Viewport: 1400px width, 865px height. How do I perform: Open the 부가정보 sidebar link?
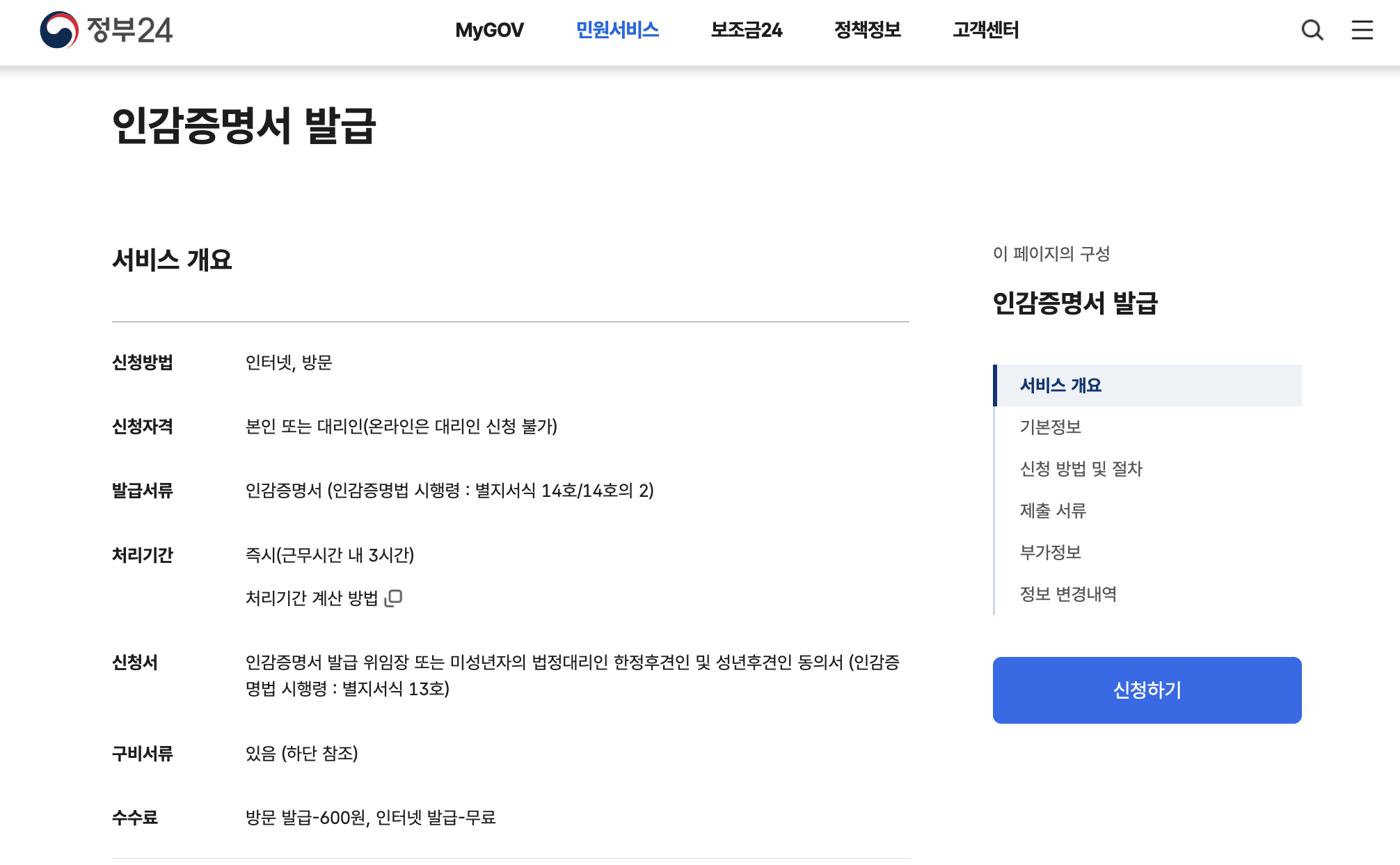[x=1051, y=552]
